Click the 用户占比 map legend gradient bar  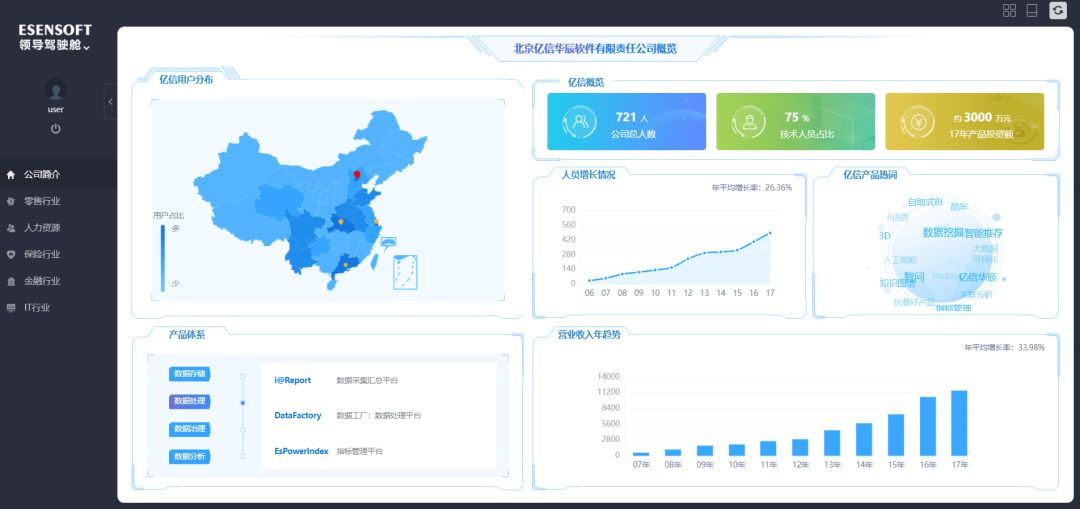point(163,257)
